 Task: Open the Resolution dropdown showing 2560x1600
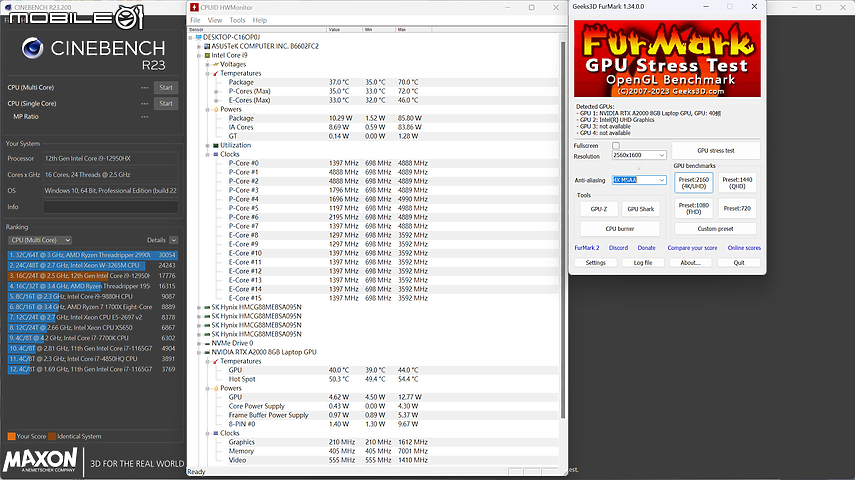pyautogui.click(x=639, y=155)
